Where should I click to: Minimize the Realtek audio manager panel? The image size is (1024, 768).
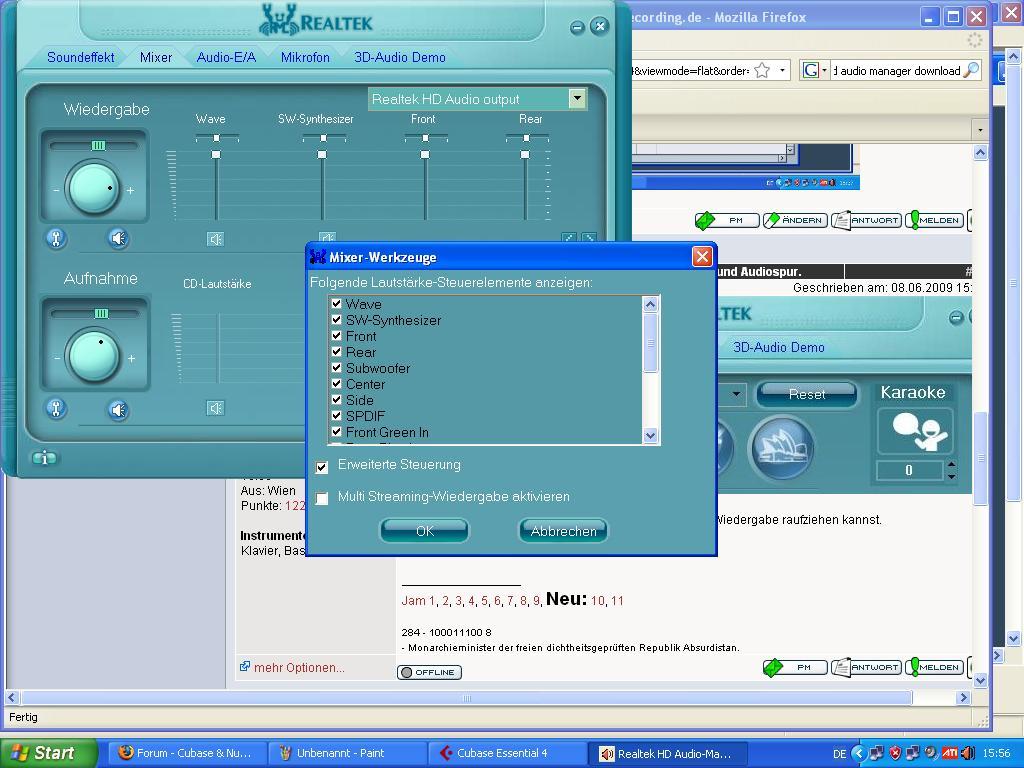(x=577, y=27)
